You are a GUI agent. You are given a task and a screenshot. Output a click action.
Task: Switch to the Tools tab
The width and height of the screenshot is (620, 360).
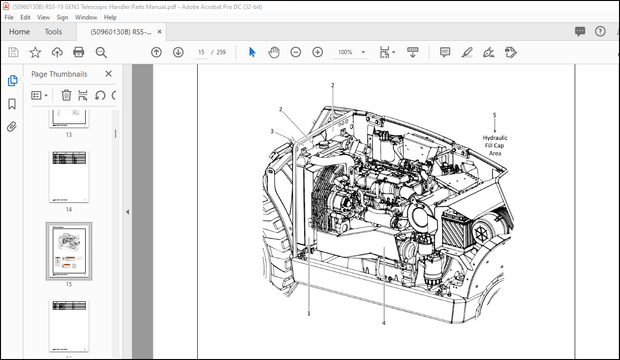53,32
